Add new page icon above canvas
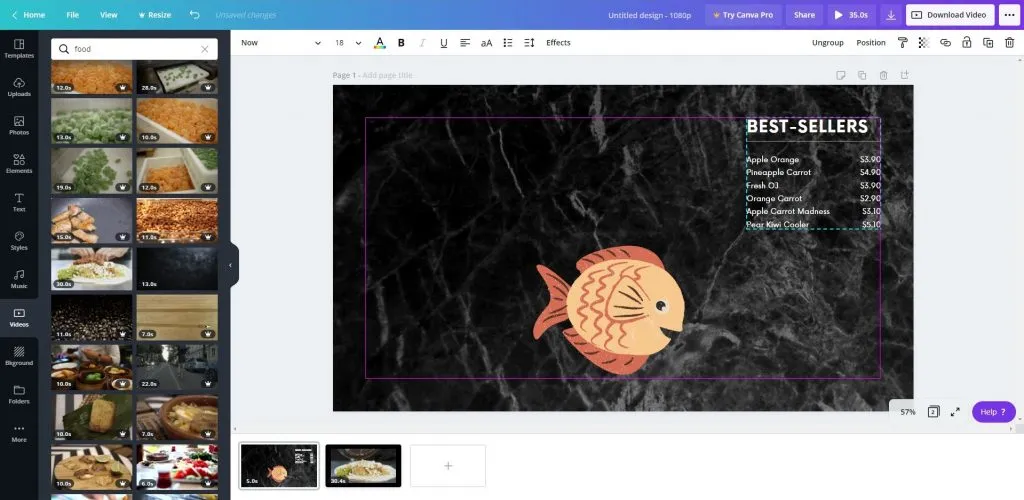Screen dimensions: 1024x500 tap(904, 75)
